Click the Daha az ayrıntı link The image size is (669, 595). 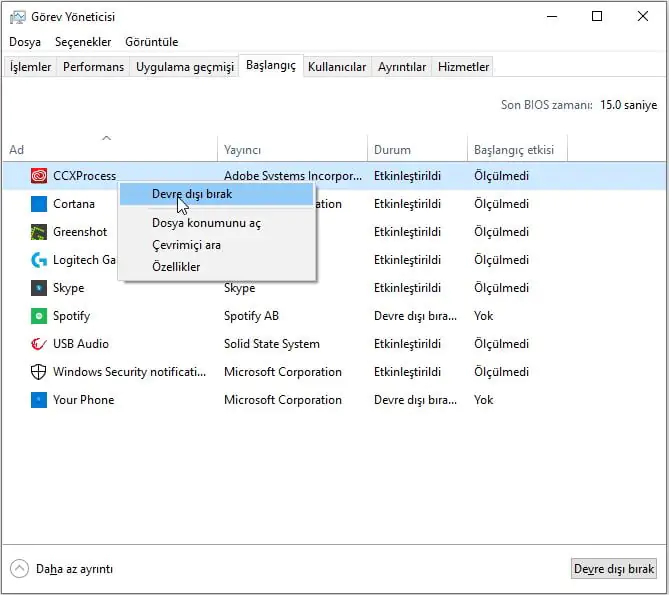tap(74, 569)
